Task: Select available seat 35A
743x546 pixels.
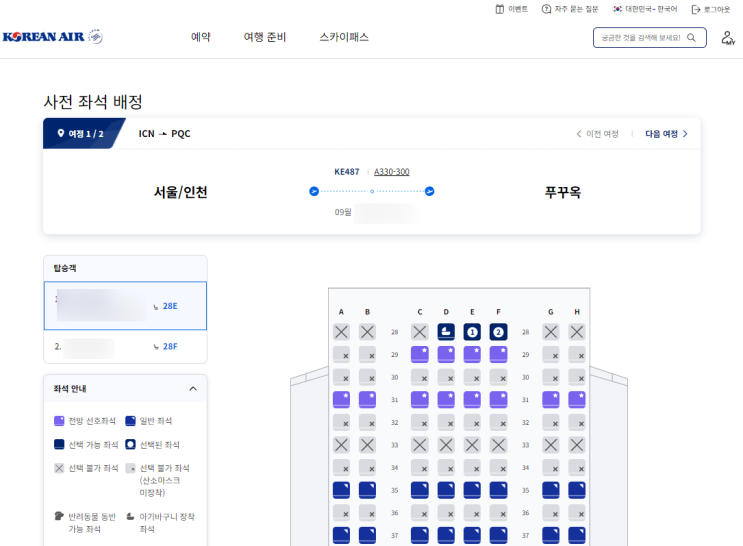Action: coord(341,490)
